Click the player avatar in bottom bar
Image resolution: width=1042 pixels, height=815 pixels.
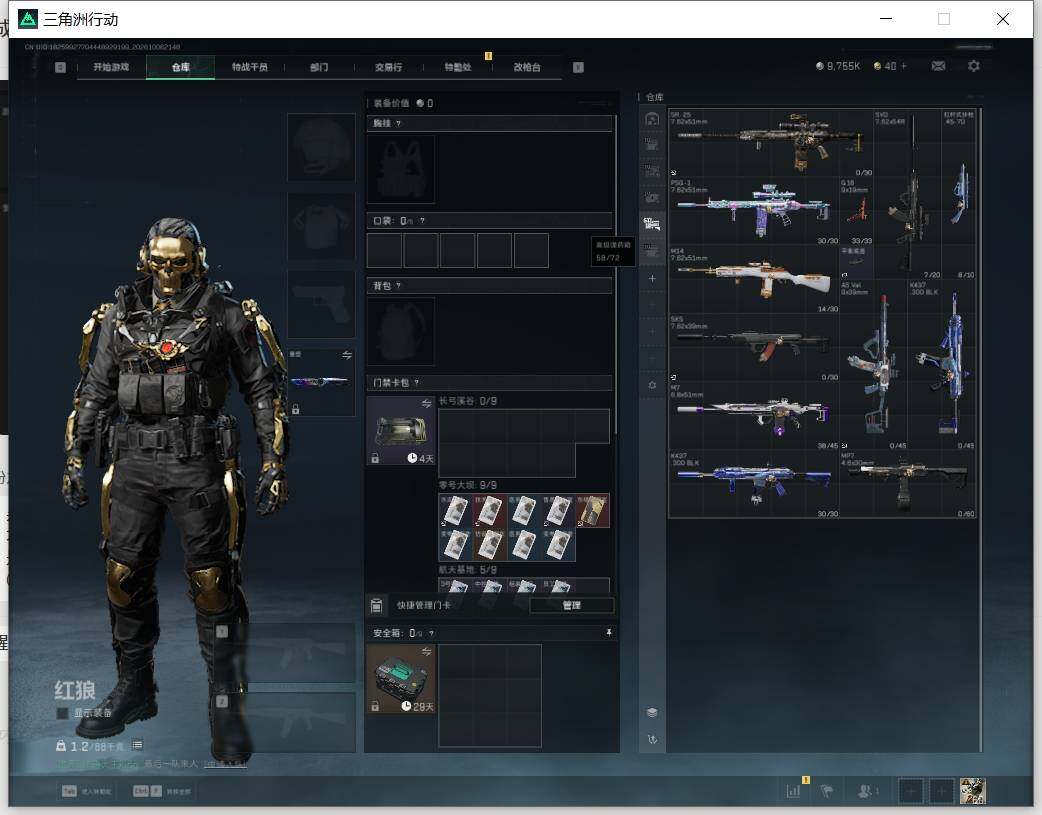(973, 791)
